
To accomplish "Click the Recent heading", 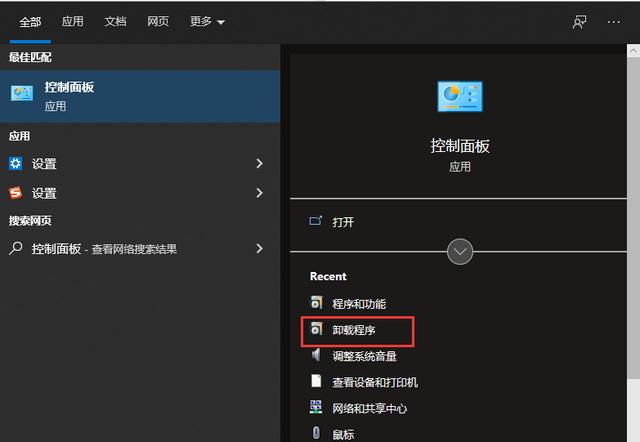I will [328, 276].
